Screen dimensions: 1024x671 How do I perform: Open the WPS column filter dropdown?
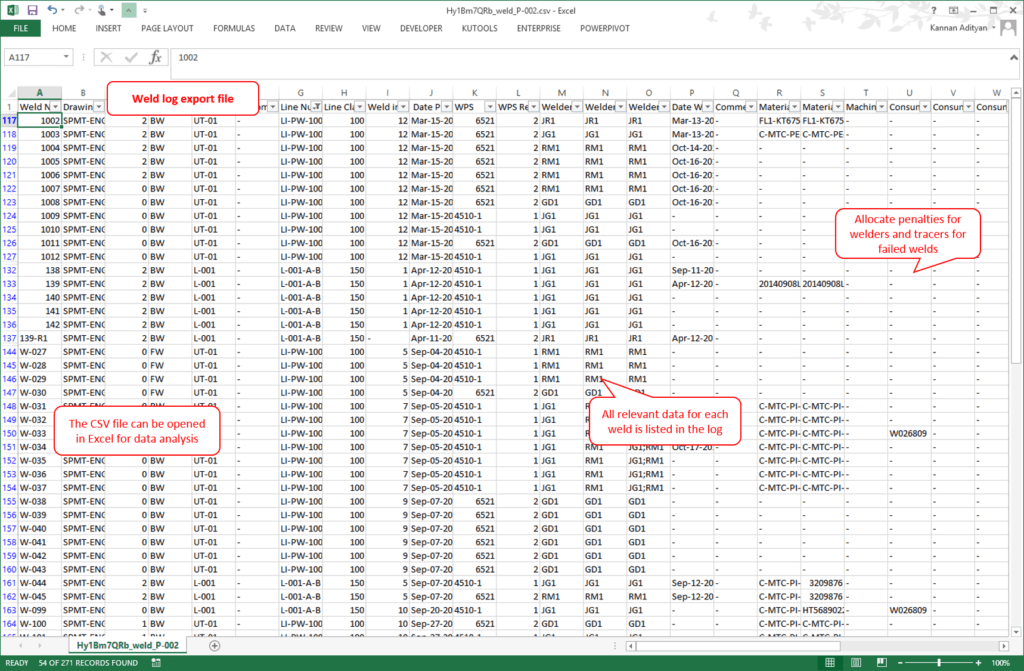(490, 106)
